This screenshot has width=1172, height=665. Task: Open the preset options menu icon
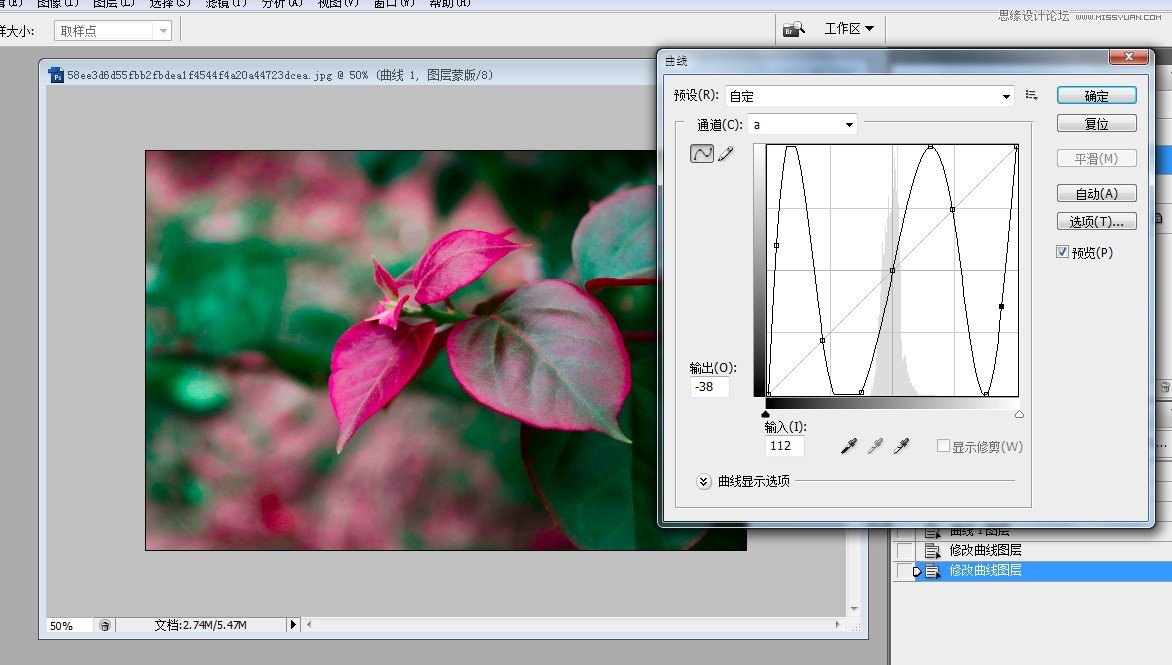[x=1031, y=95]
